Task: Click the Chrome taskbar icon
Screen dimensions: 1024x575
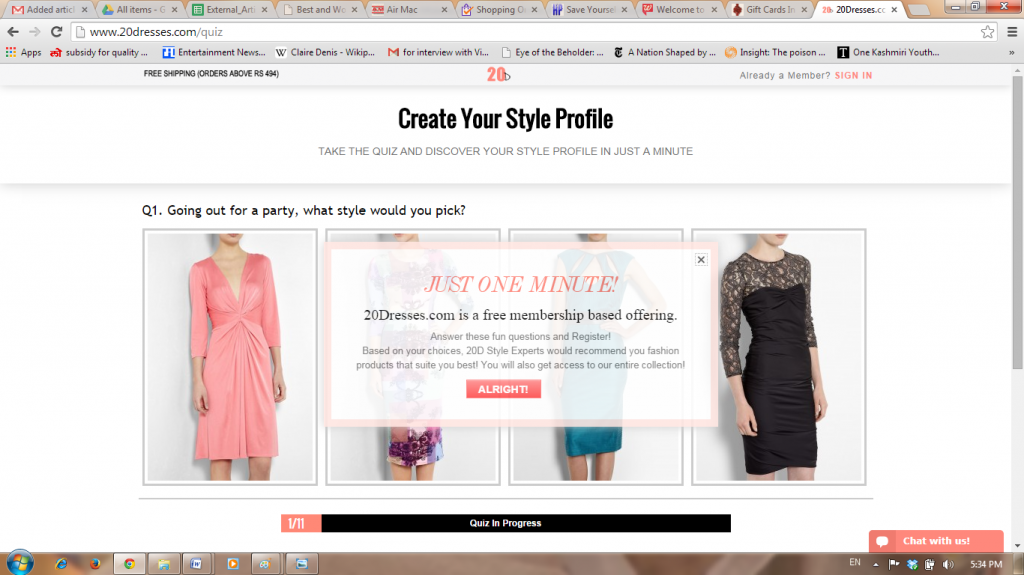Action: coord(129,563)
